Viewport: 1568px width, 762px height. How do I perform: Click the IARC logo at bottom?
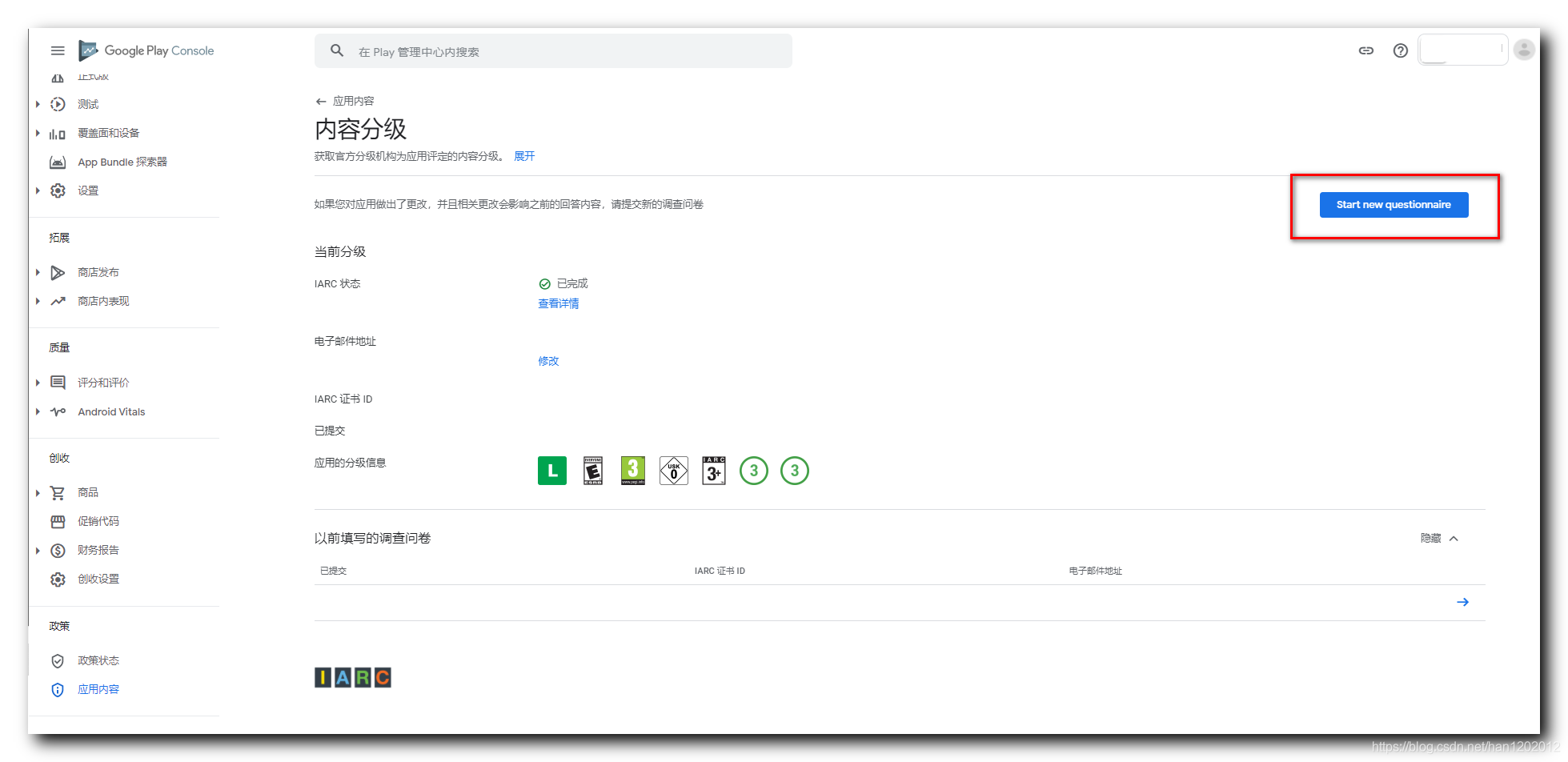point(353,678)
